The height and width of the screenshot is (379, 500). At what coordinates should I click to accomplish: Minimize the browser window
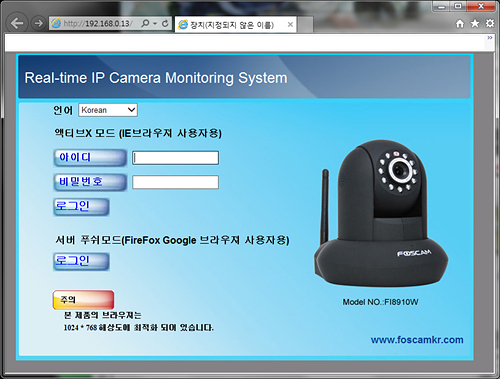click(441, 6)
